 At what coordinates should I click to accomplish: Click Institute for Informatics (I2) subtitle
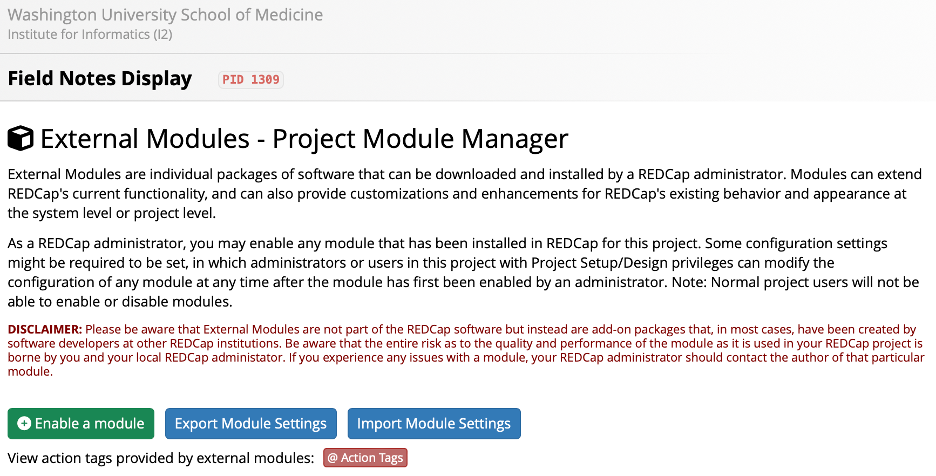point(90,35)
